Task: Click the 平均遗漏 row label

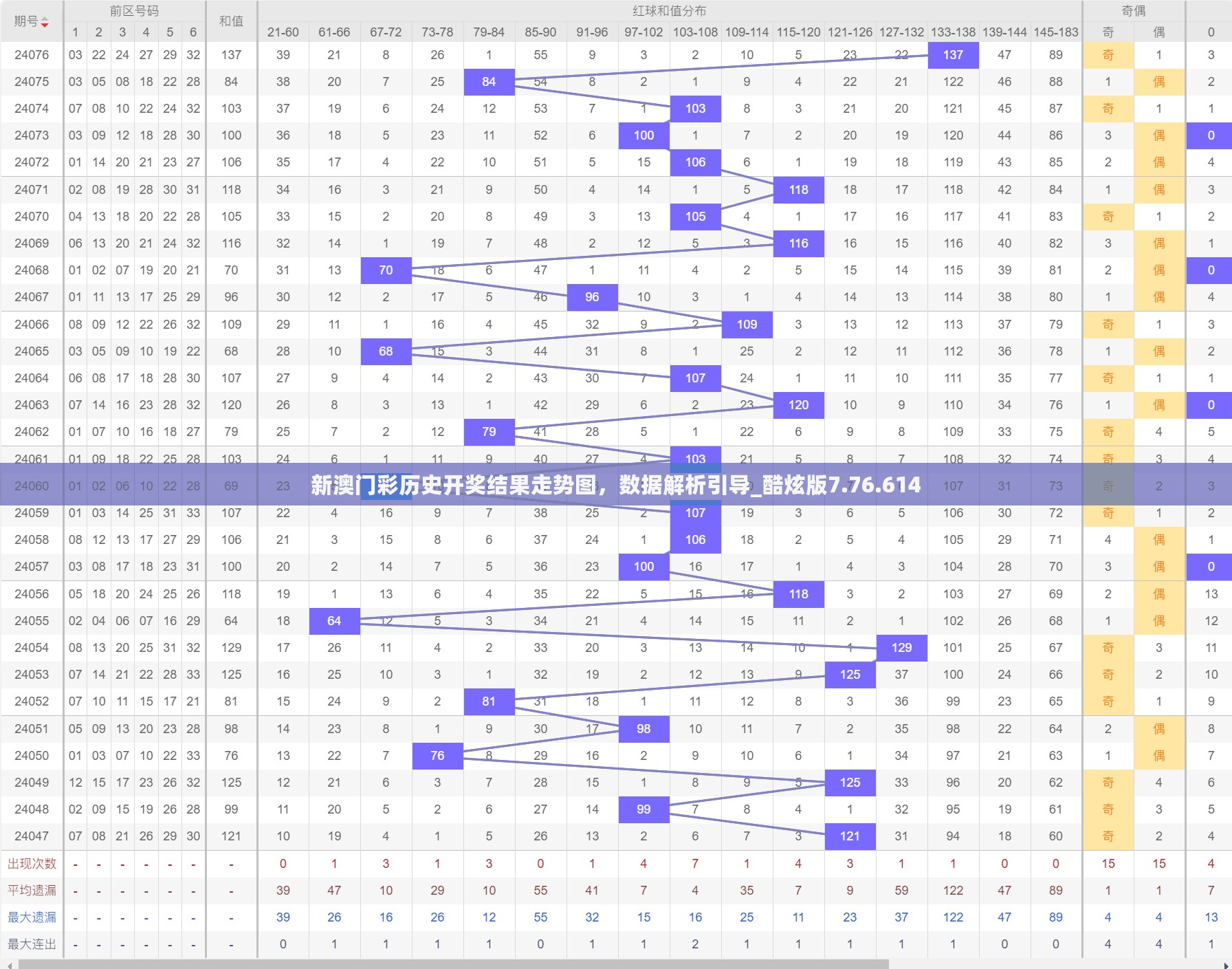Action: pyautogui.click(x=32, y=891)
